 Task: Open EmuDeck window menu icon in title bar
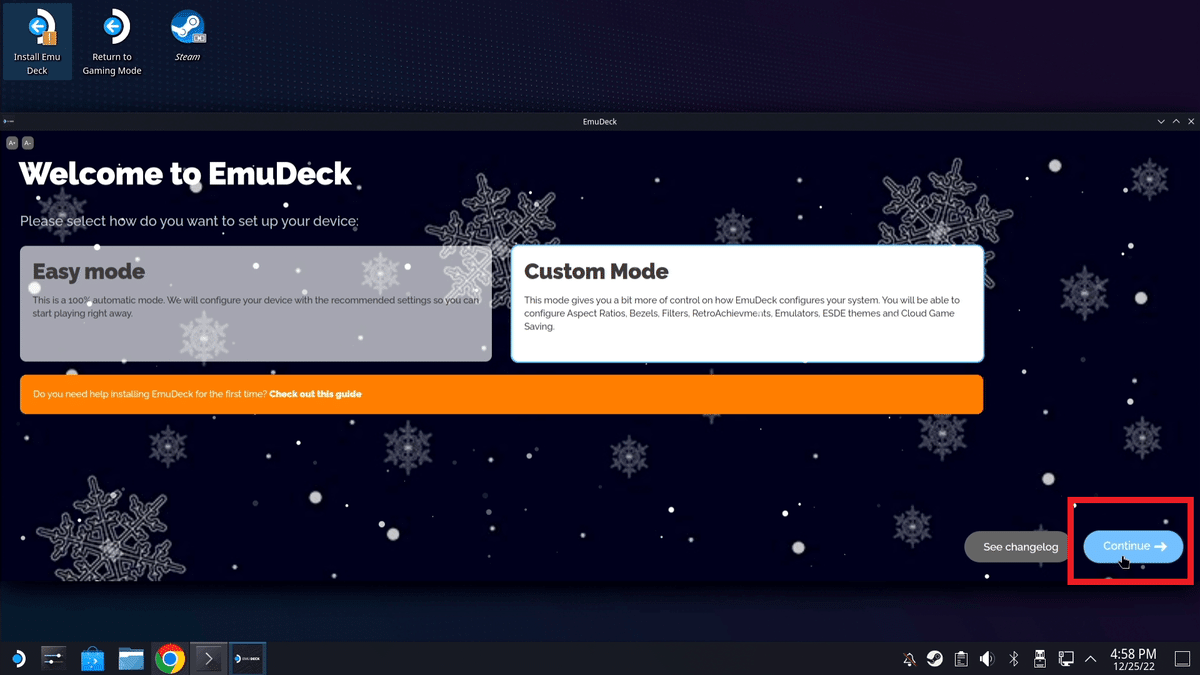pos(8,121)
